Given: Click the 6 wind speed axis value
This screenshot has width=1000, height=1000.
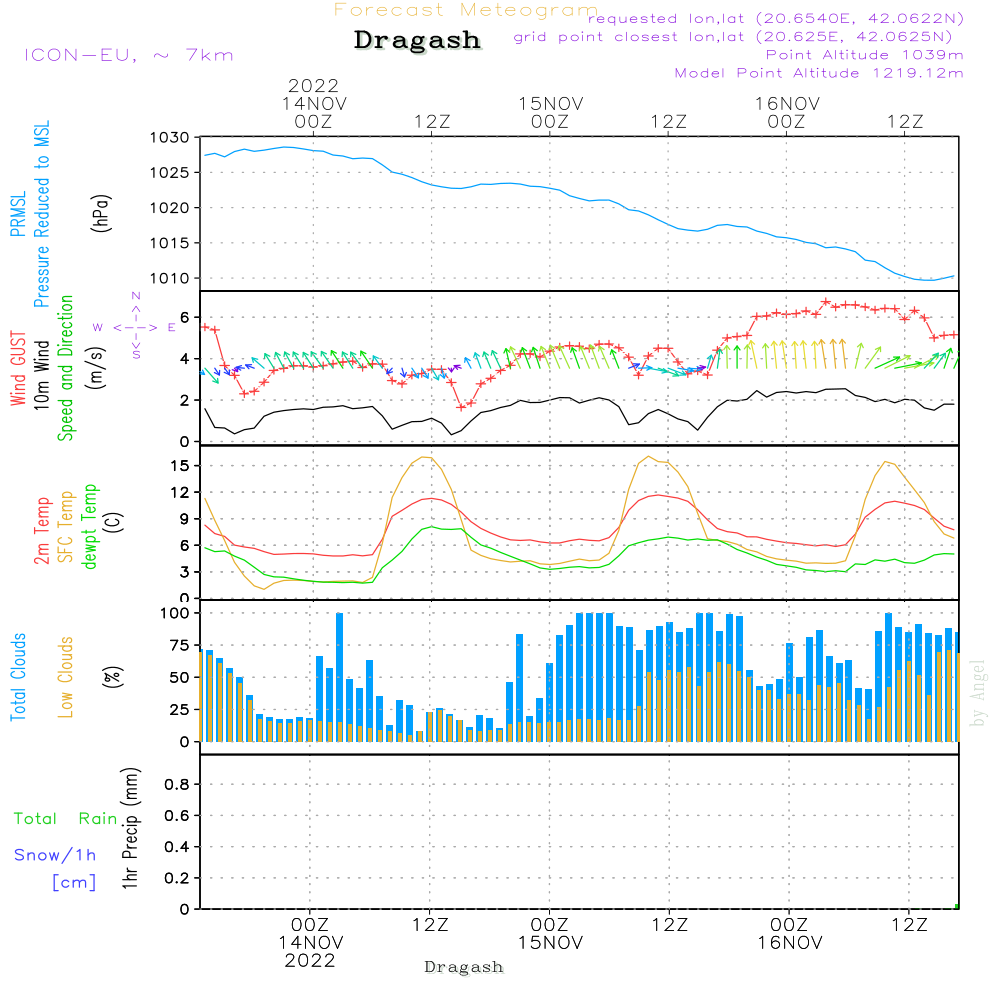Looking at the screenshot, I should (185, 318).
